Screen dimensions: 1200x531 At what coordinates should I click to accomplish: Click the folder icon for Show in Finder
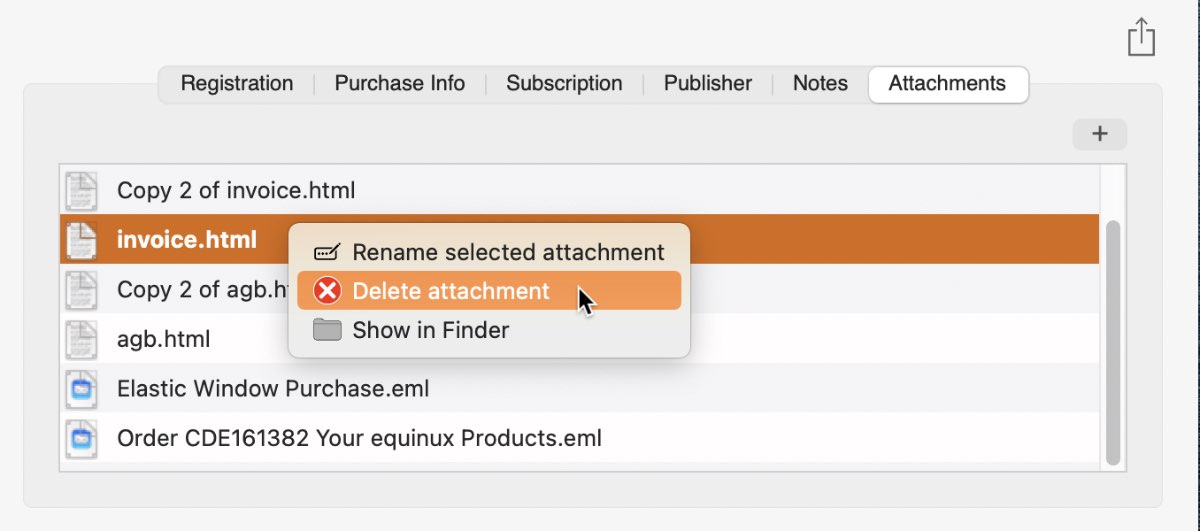(x=327, y=330)
